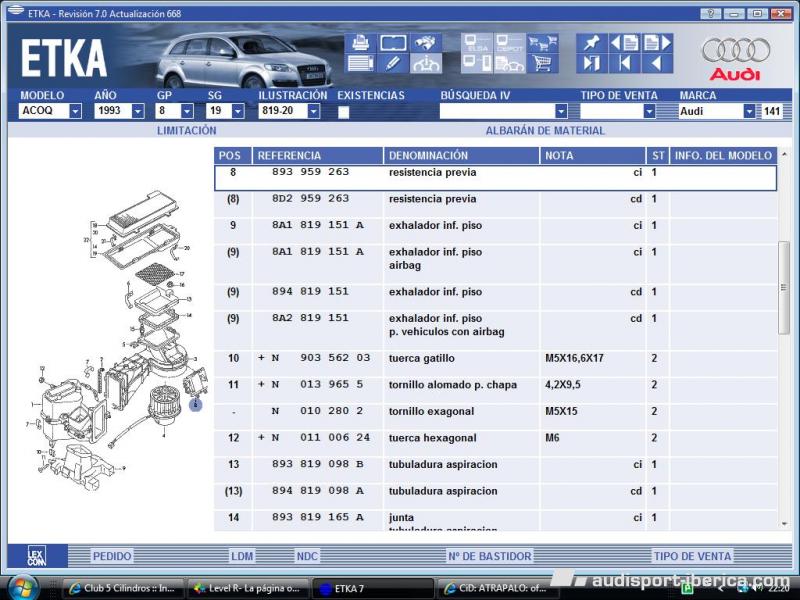Click highlighted callout 8 in the illustration
The height and width of the screenshot is (600, 800).
tap(195, 405)
